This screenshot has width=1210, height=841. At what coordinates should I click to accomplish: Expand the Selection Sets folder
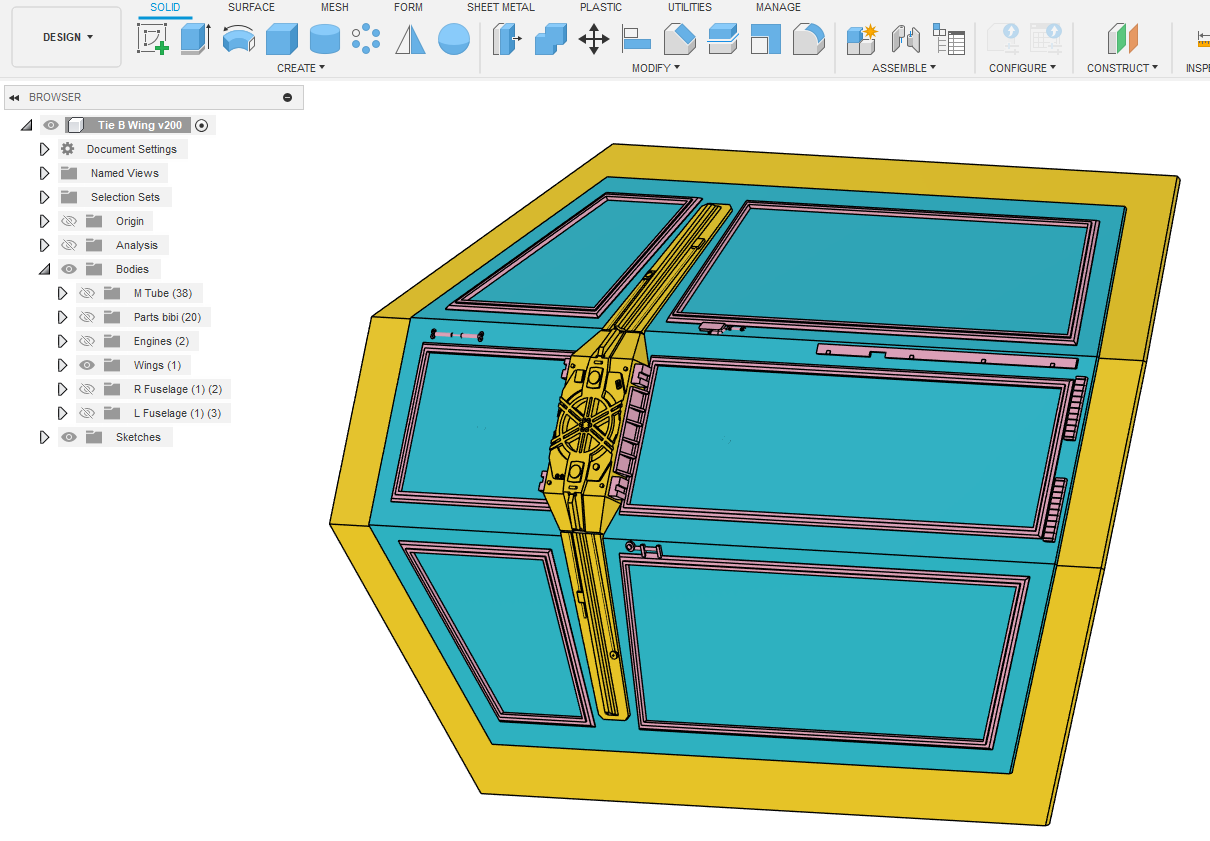pyautogui.click(x=44, y=197)
